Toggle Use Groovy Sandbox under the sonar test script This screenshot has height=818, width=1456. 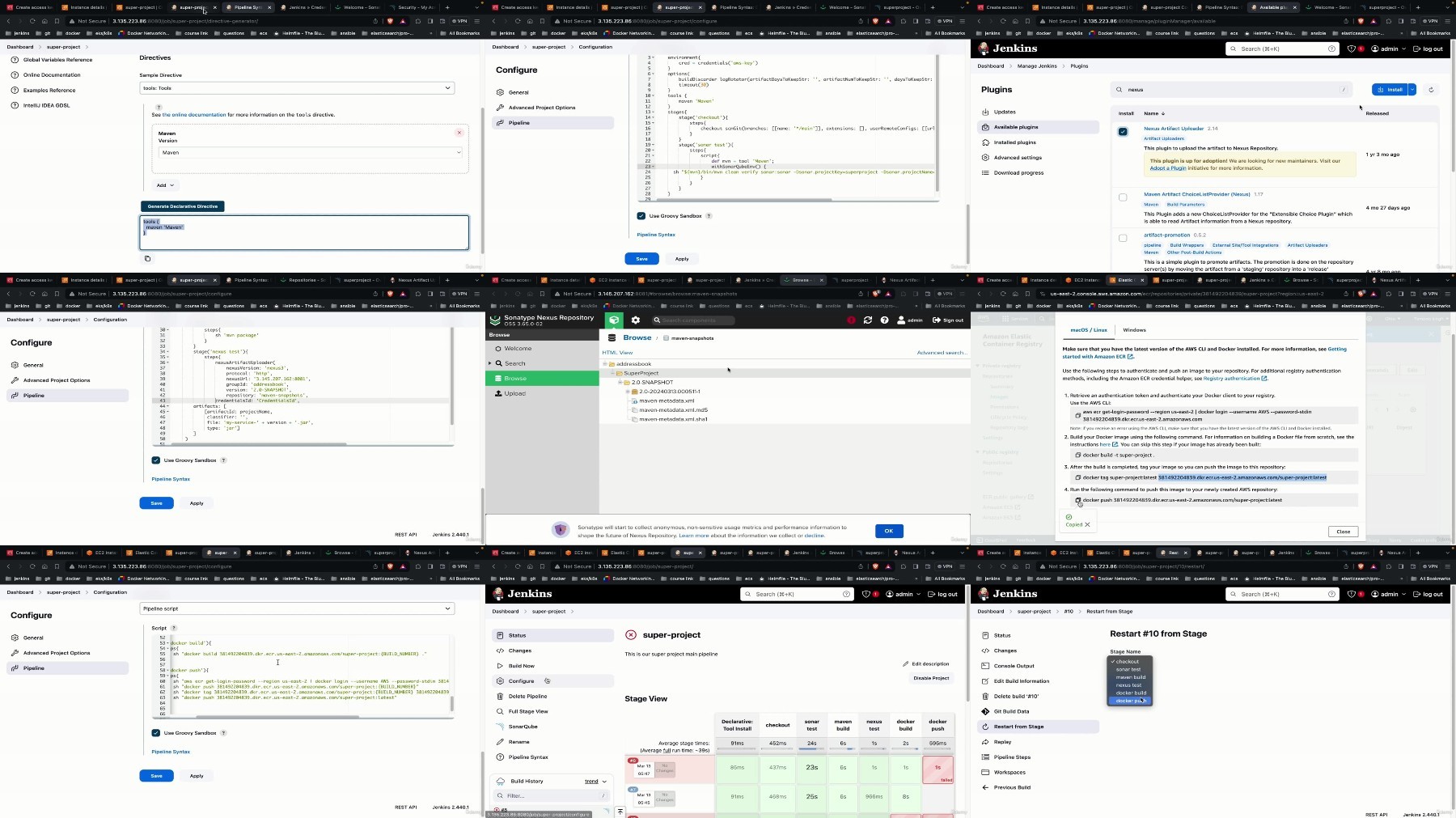pos(641,216)
